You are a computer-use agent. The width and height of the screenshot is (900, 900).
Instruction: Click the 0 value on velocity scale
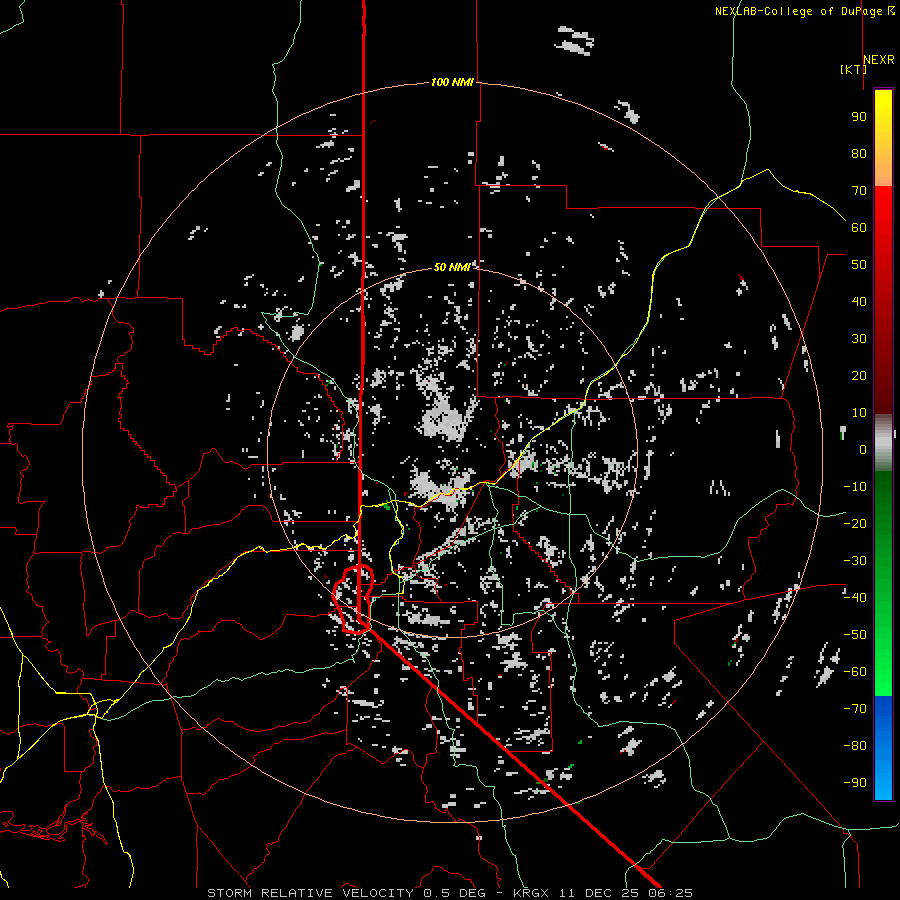(x=863, y=450)
